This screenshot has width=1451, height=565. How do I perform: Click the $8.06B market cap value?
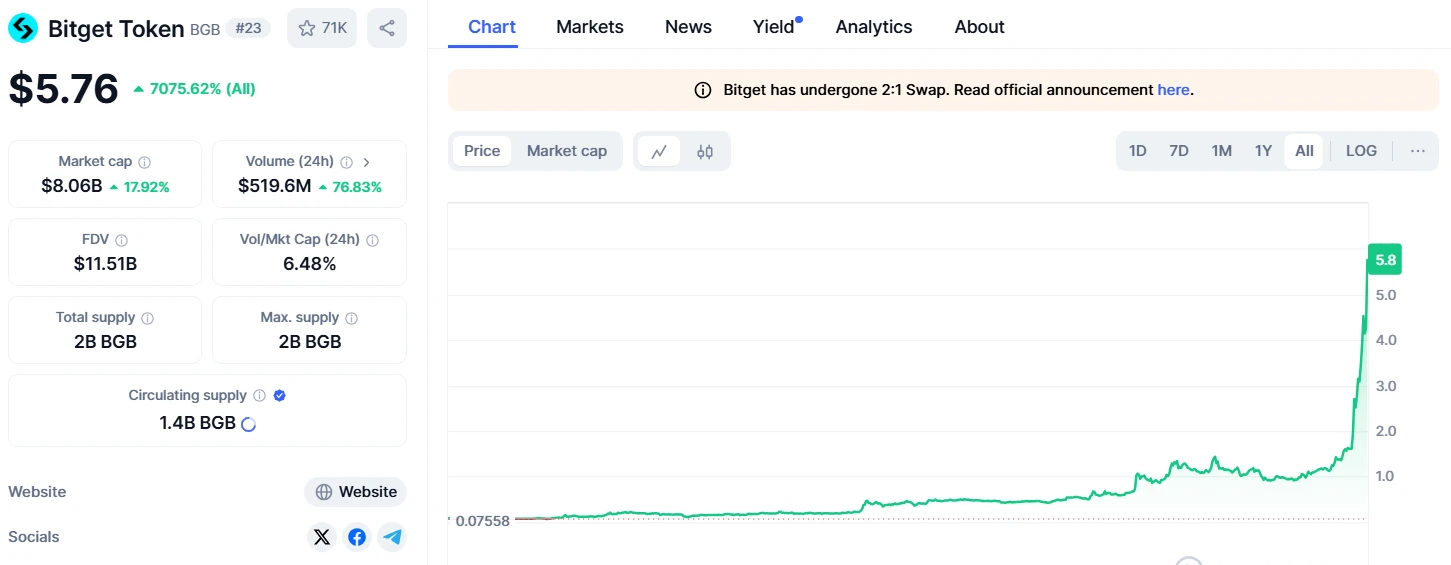[x=72, y=186]
